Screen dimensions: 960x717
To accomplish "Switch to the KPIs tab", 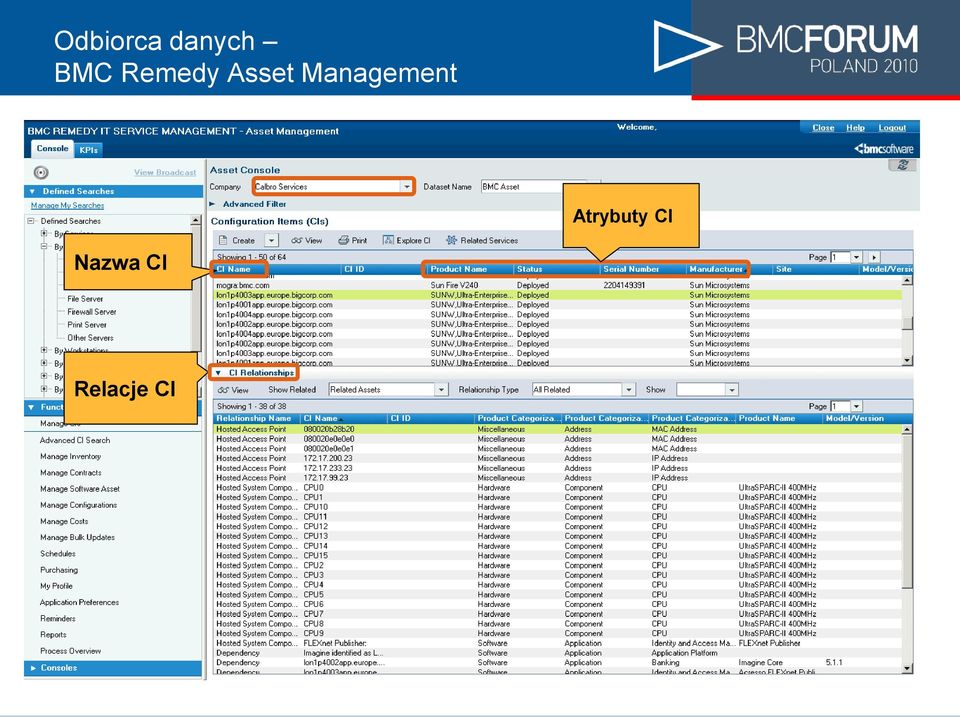I will point(88,149).
